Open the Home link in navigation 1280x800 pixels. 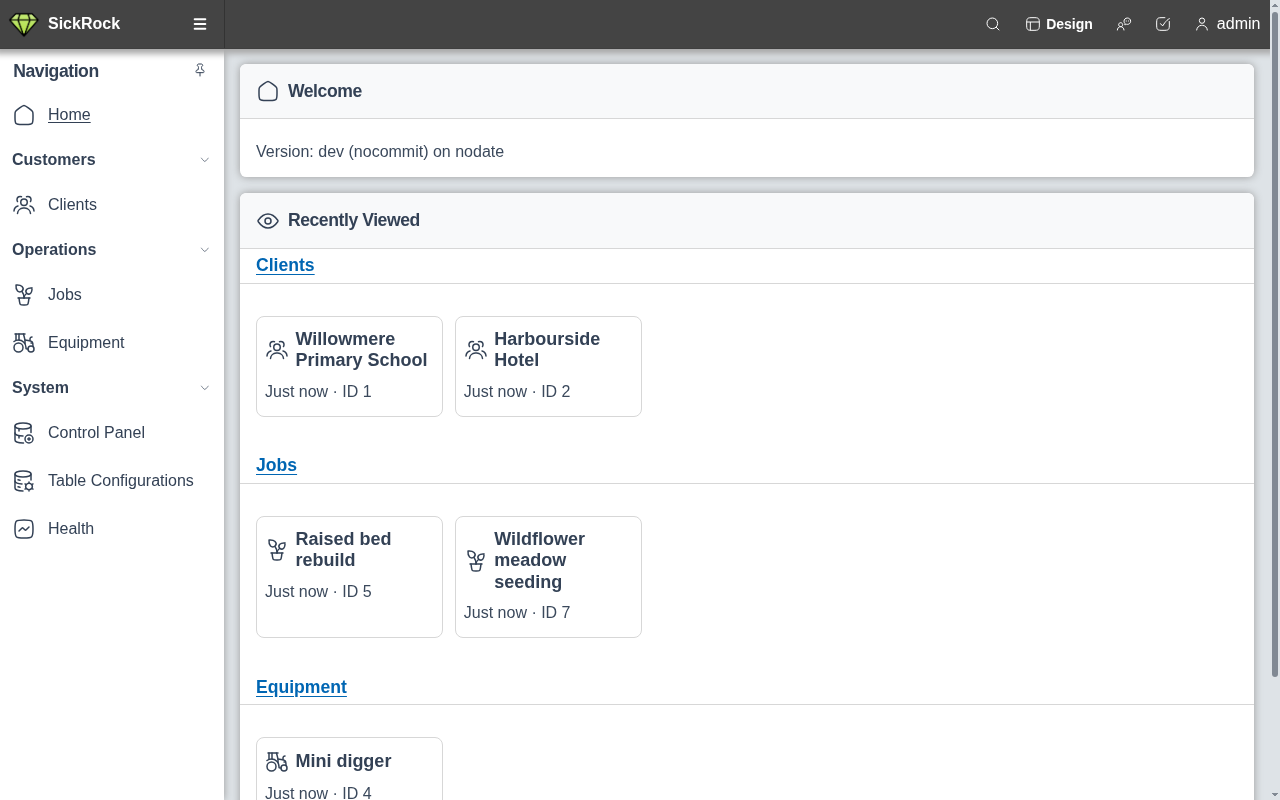click(x=69, y=115)
